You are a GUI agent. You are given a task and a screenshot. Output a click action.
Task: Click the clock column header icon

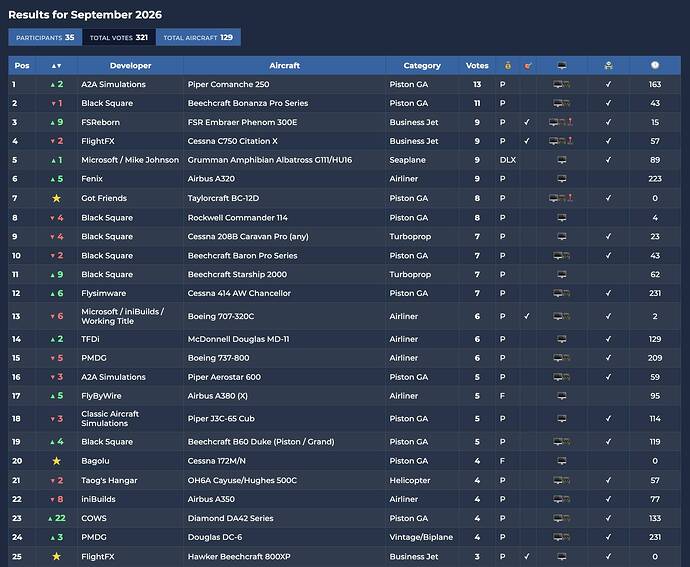pos(655,66)
